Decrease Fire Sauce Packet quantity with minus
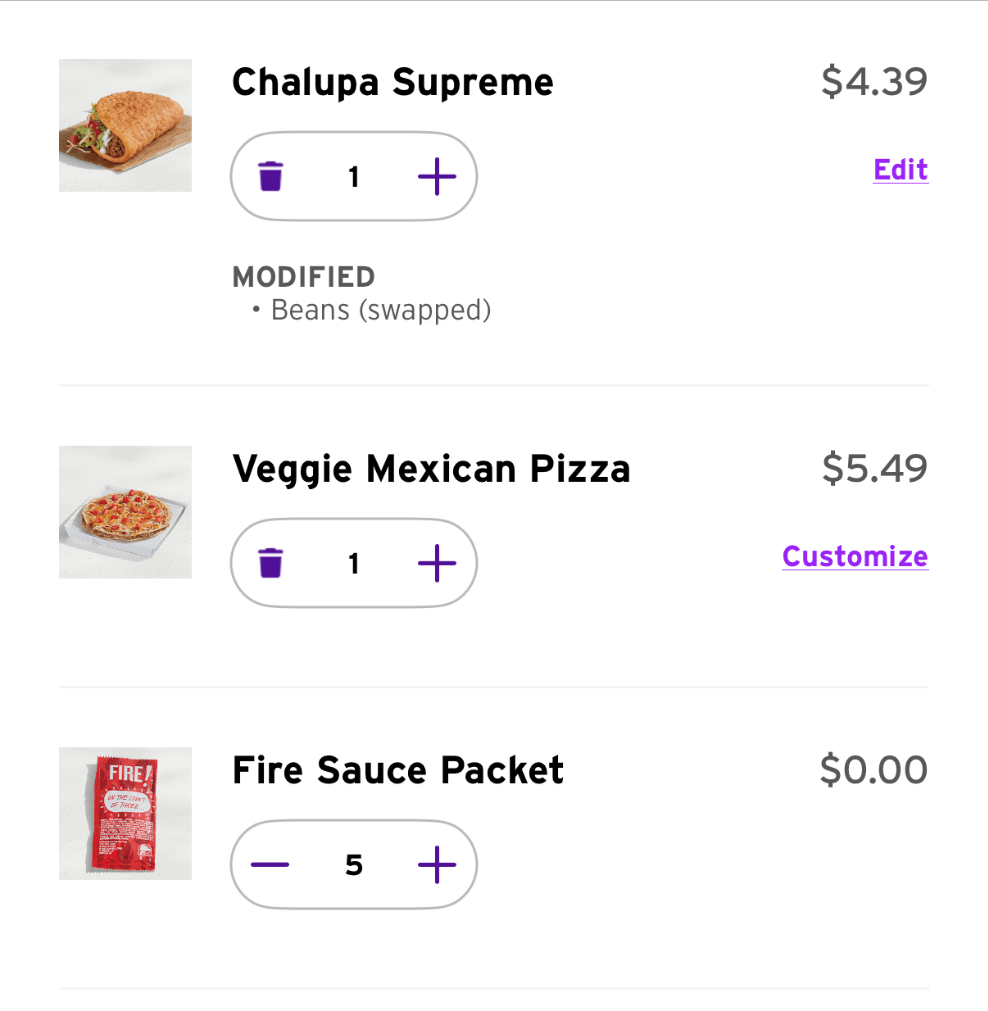 271,865
